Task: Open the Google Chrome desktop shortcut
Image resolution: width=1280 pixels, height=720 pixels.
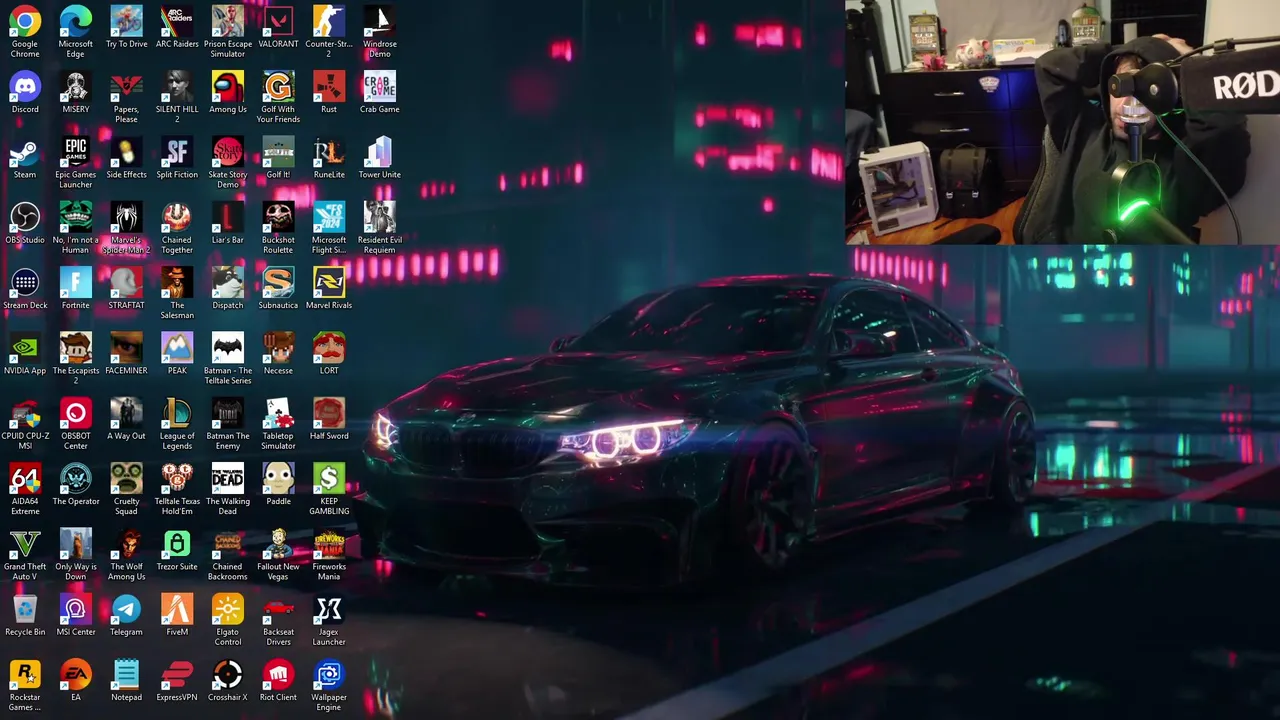Action: [x=25, y=21]
